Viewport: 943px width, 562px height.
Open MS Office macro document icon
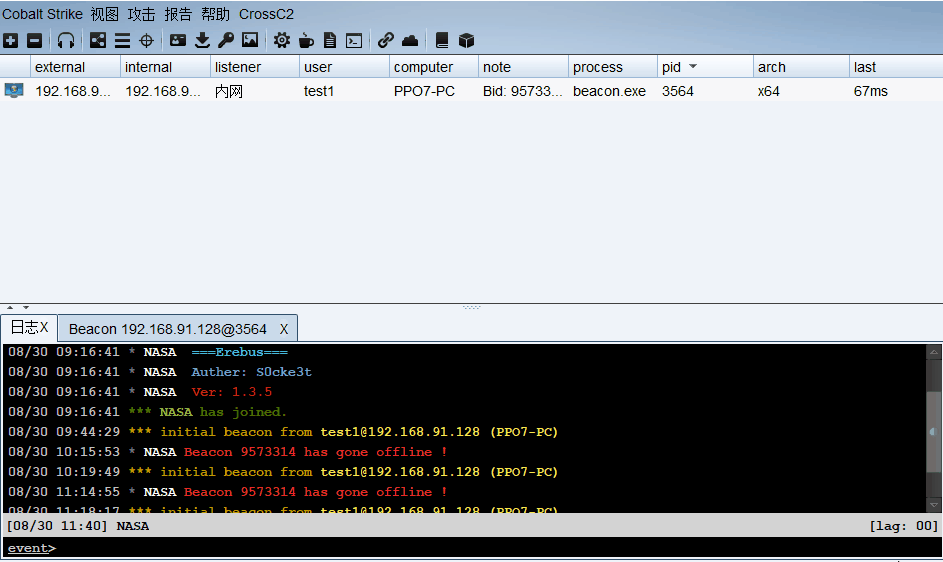[x=330, y=40]
